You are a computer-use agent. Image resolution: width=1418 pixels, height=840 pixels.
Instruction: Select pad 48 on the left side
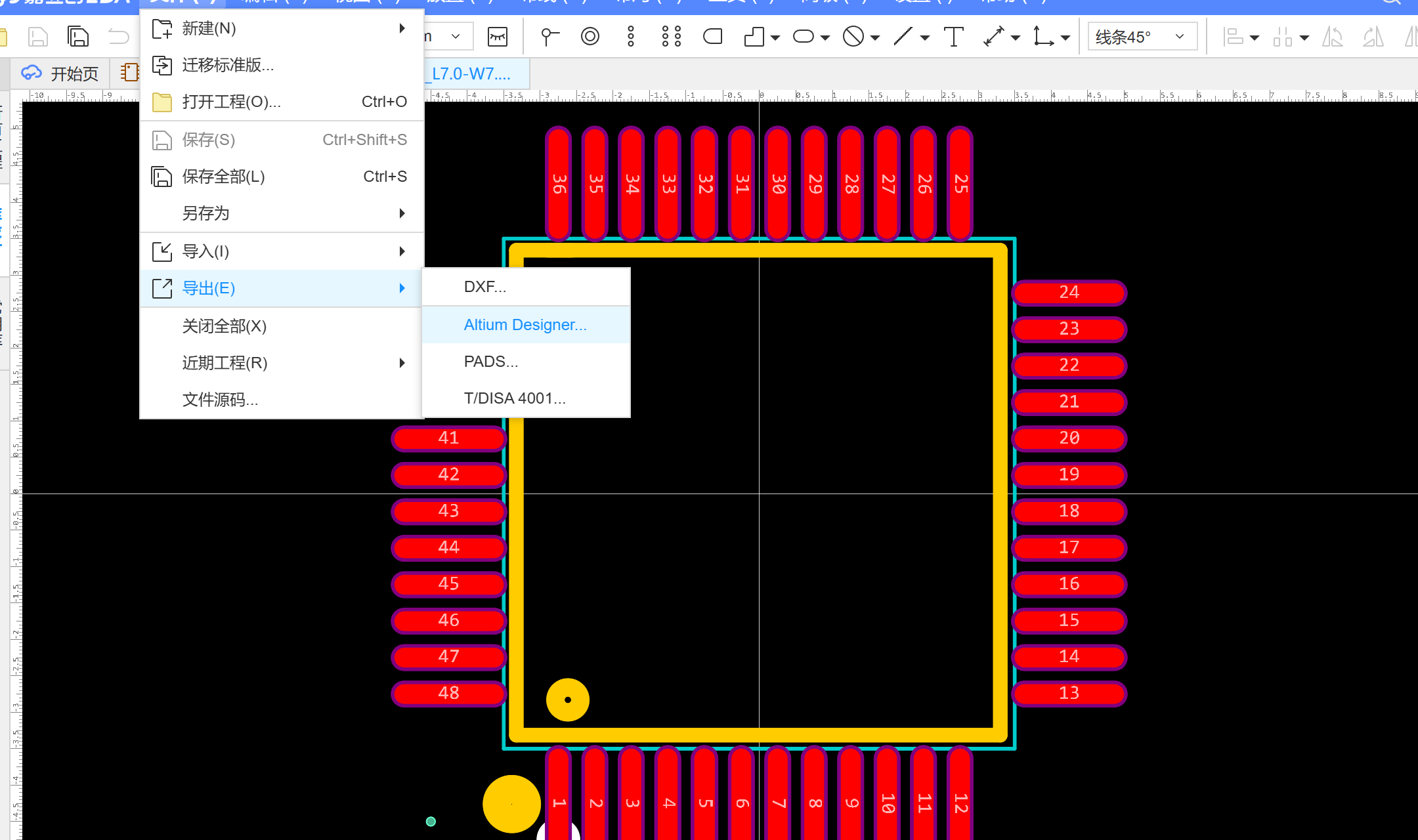pos(449,694)
